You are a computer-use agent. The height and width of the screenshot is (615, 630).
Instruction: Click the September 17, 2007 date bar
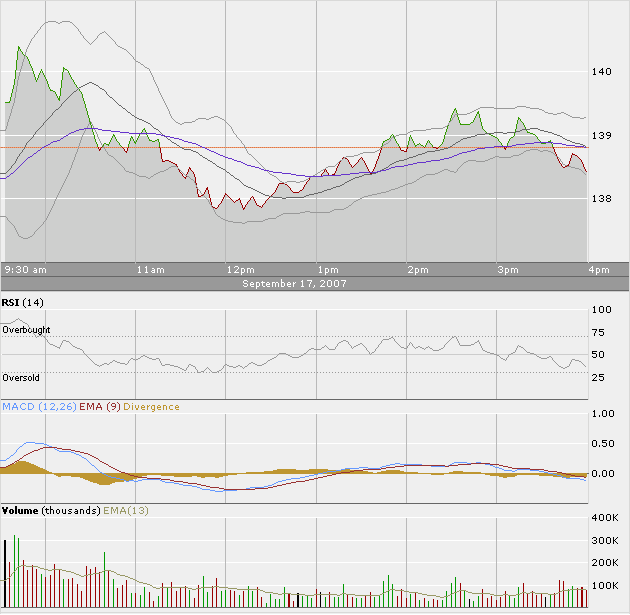coord(293,284)
